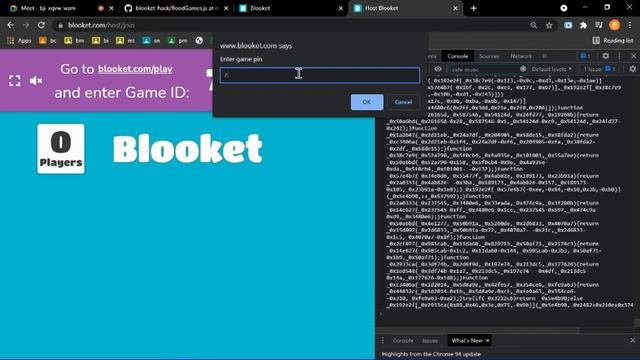Open a new browser tab
The height and width of the screenshot is (360, 640).
tap(473, 8)
